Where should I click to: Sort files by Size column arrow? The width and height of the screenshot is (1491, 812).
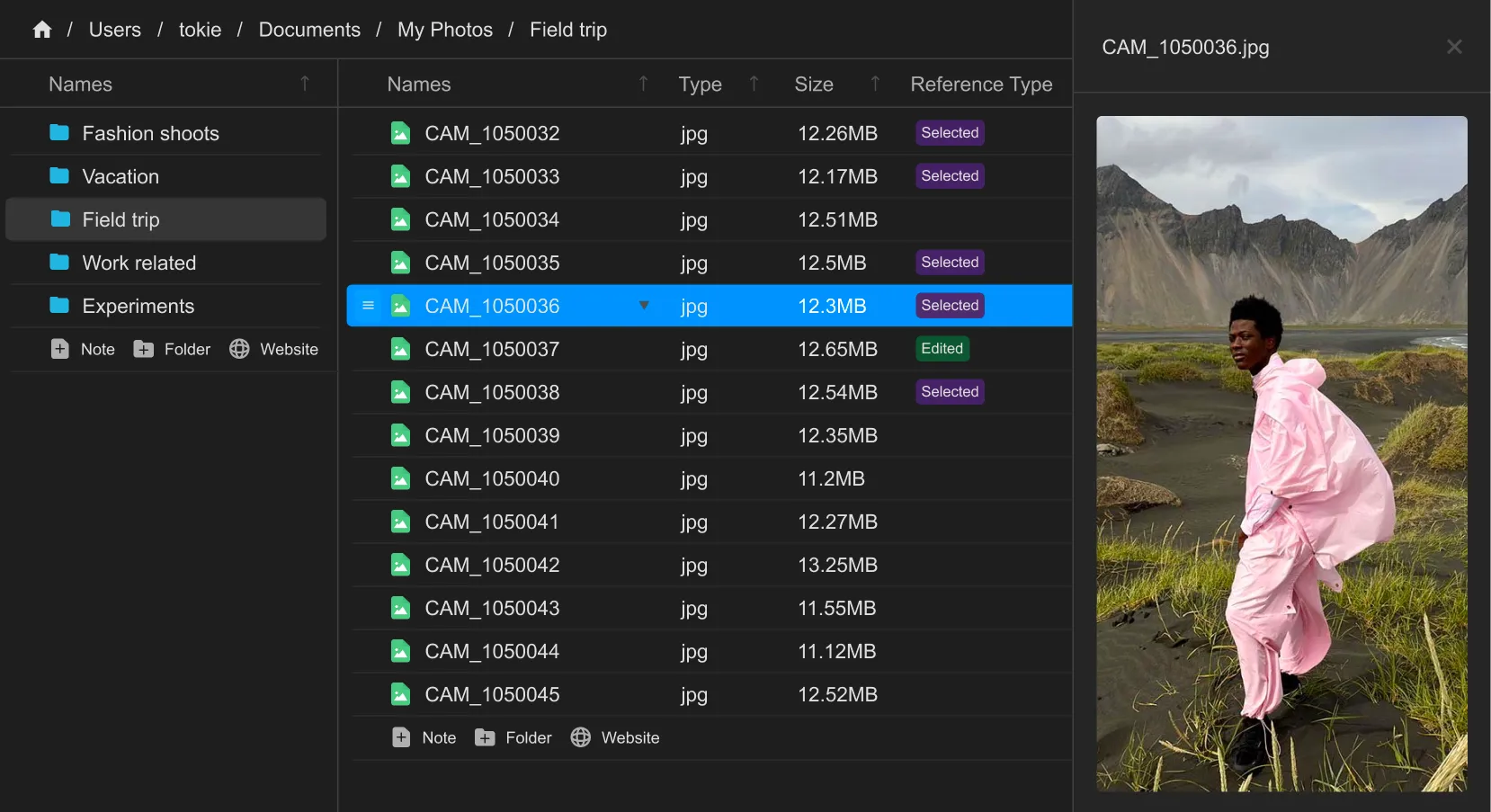coord(875,84)
